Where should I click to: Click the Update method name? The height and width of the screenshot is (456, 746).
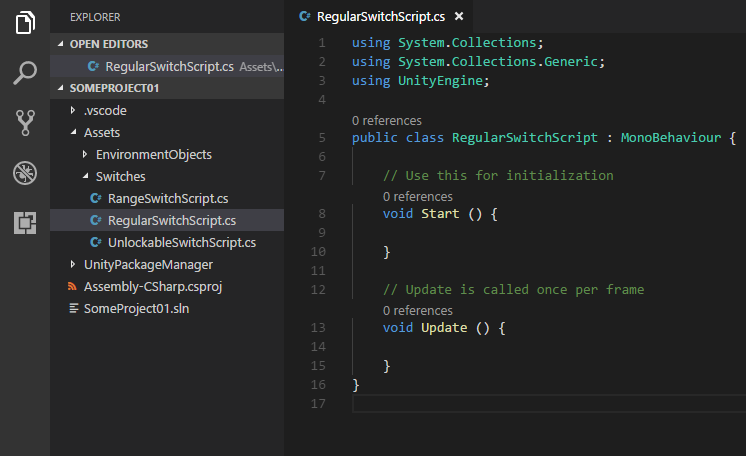point(444,328)
